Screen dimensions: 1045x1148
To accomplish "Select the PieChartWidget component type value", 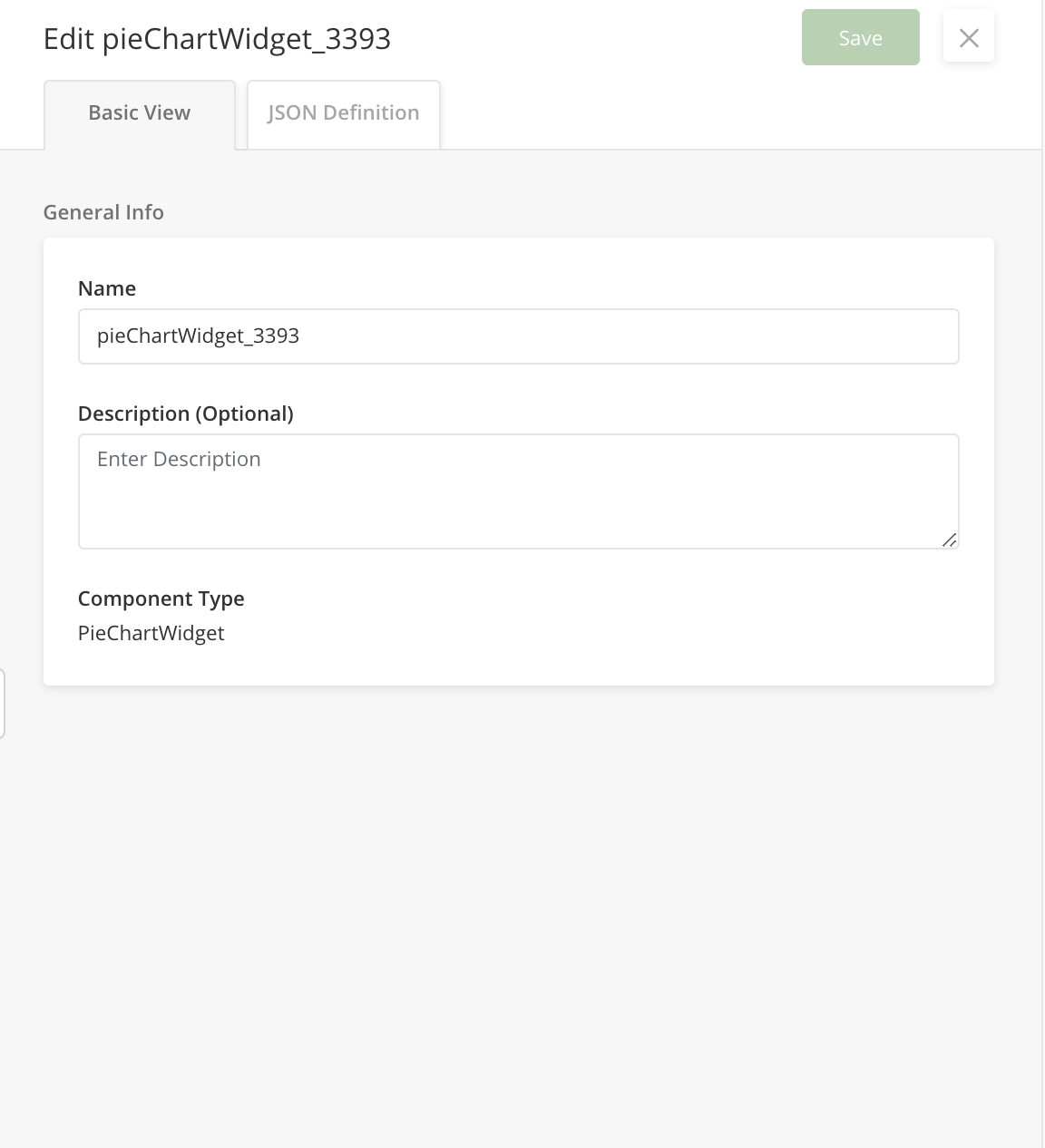I will pos(151,633).
